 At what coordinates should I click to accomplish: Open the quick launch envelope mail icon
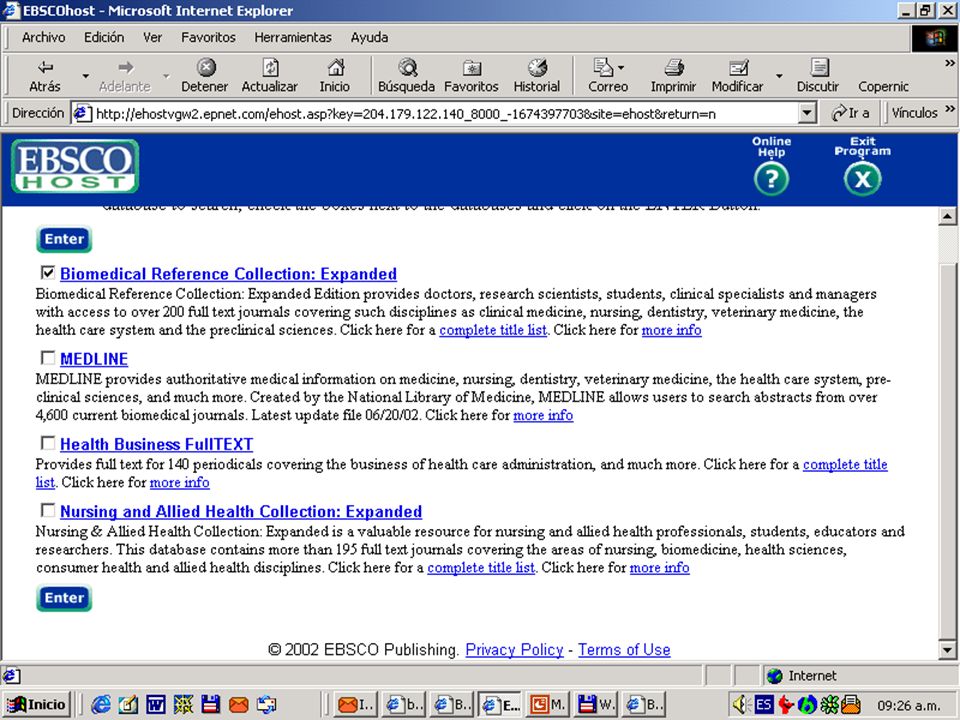[x=238, y=705]
